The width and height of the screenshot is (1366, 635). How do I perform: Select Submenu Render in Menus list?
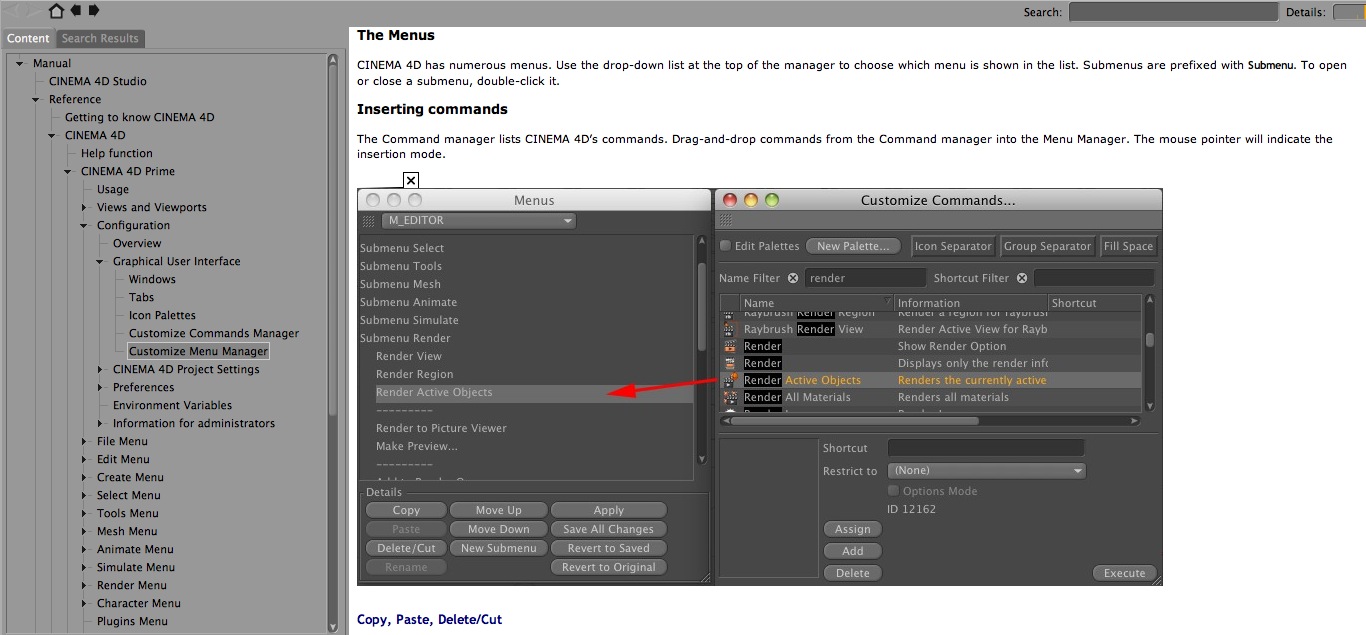click(x=405, y=338)
